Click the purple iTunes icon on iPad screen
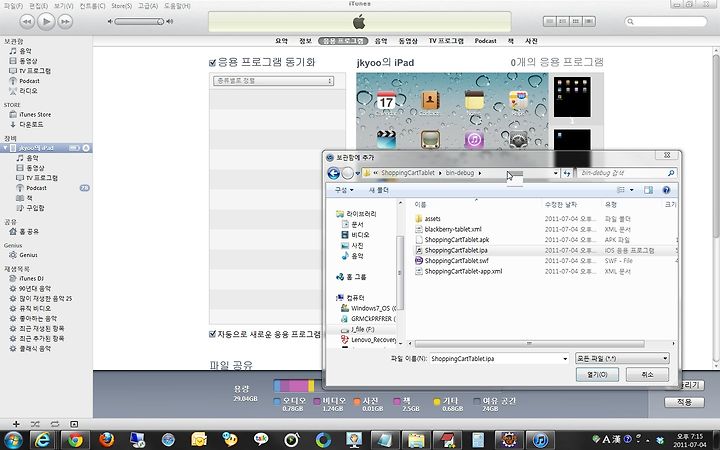 click(474, 139)
